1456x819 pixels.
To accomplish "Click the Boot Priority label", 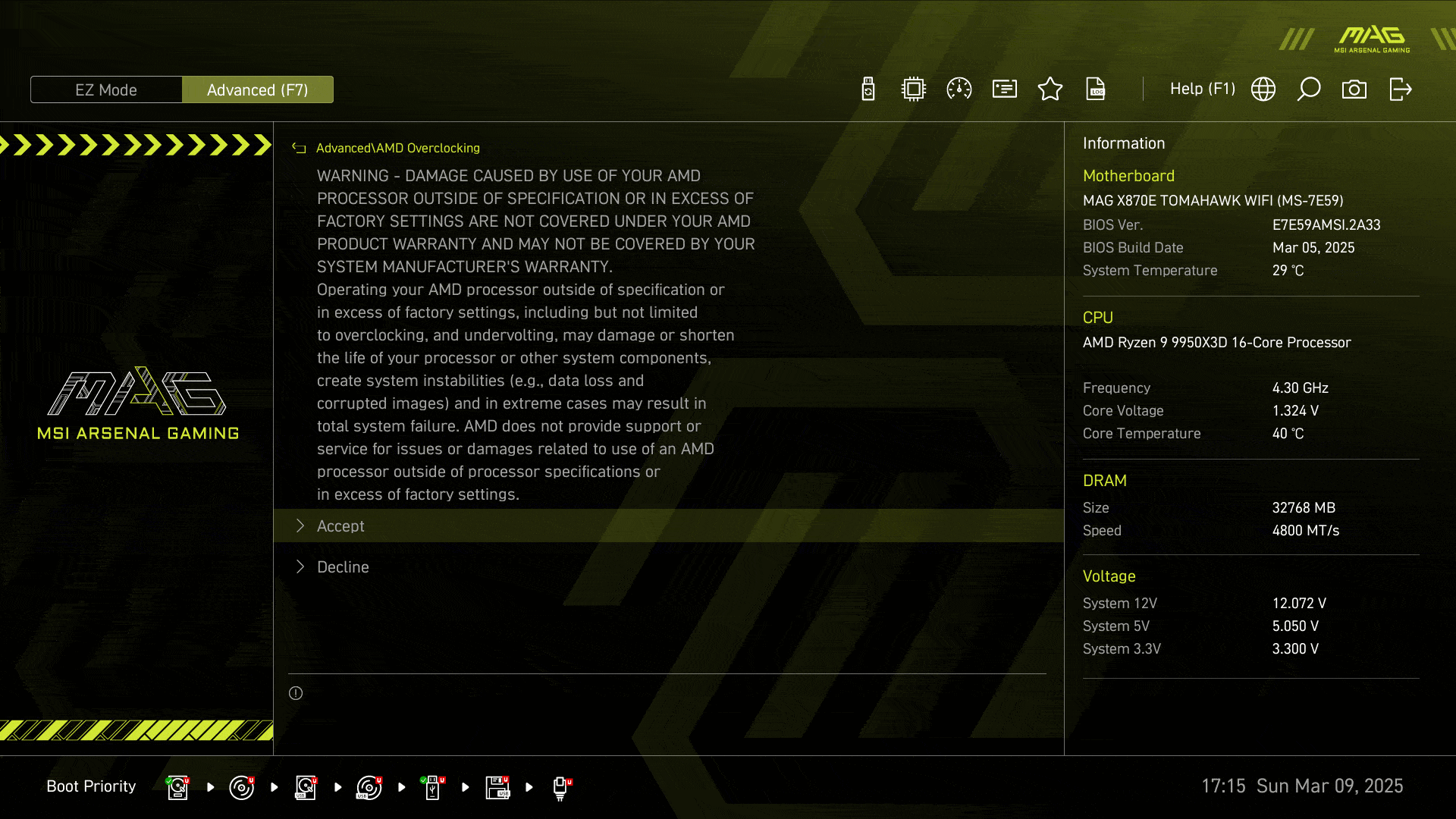I will tap(91, 786).
